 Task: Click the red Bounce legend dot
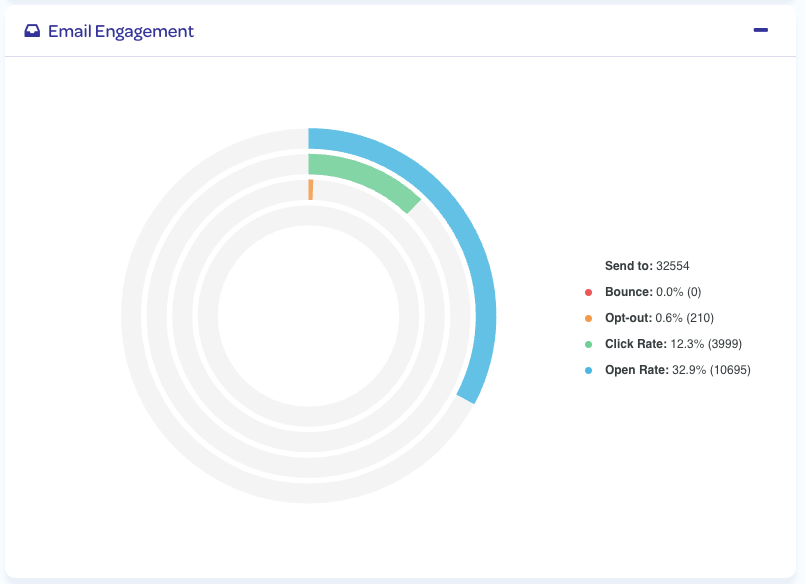(589, 292)
